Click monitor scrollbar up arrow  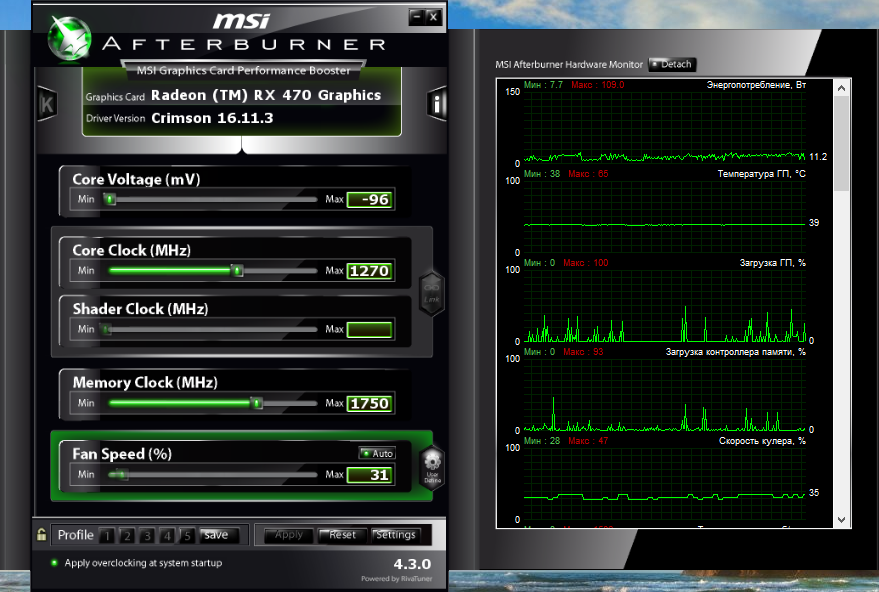(841, 88)
